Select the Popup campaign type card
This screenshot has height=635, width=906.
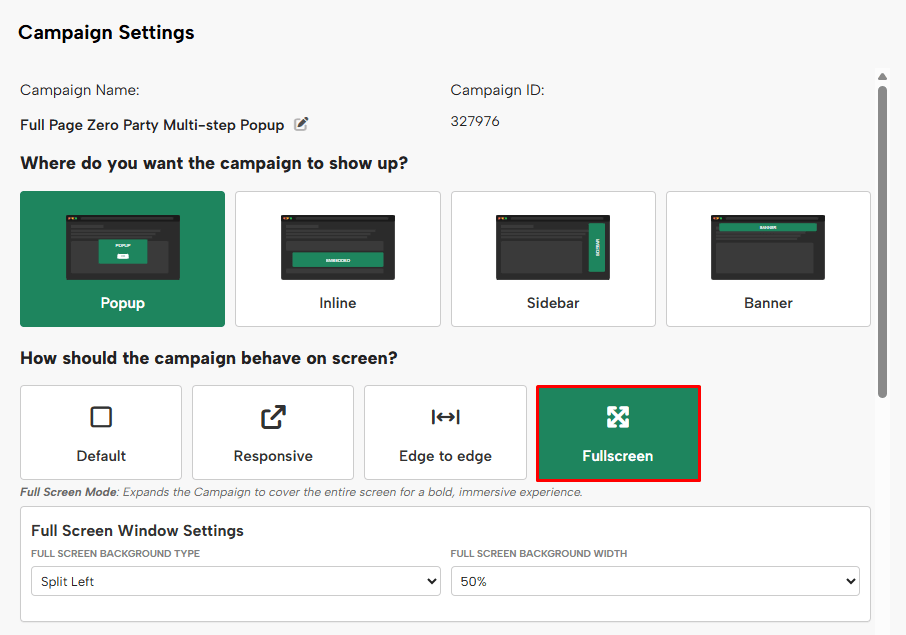[x=122, y=259]
